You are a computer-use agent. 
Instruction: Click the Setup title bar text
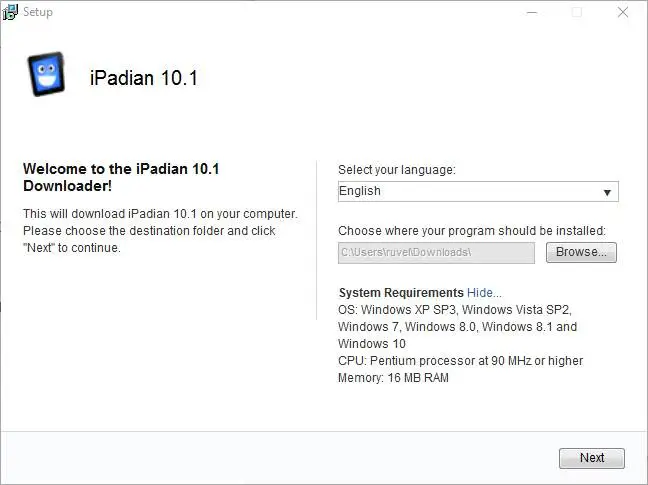pos(37,12)
